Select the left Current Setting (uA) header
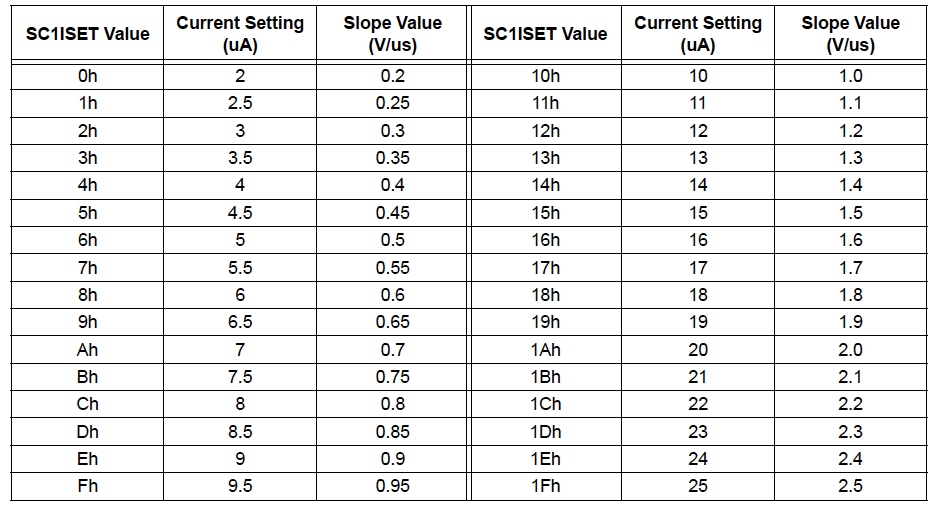 (x=239, y=34)
